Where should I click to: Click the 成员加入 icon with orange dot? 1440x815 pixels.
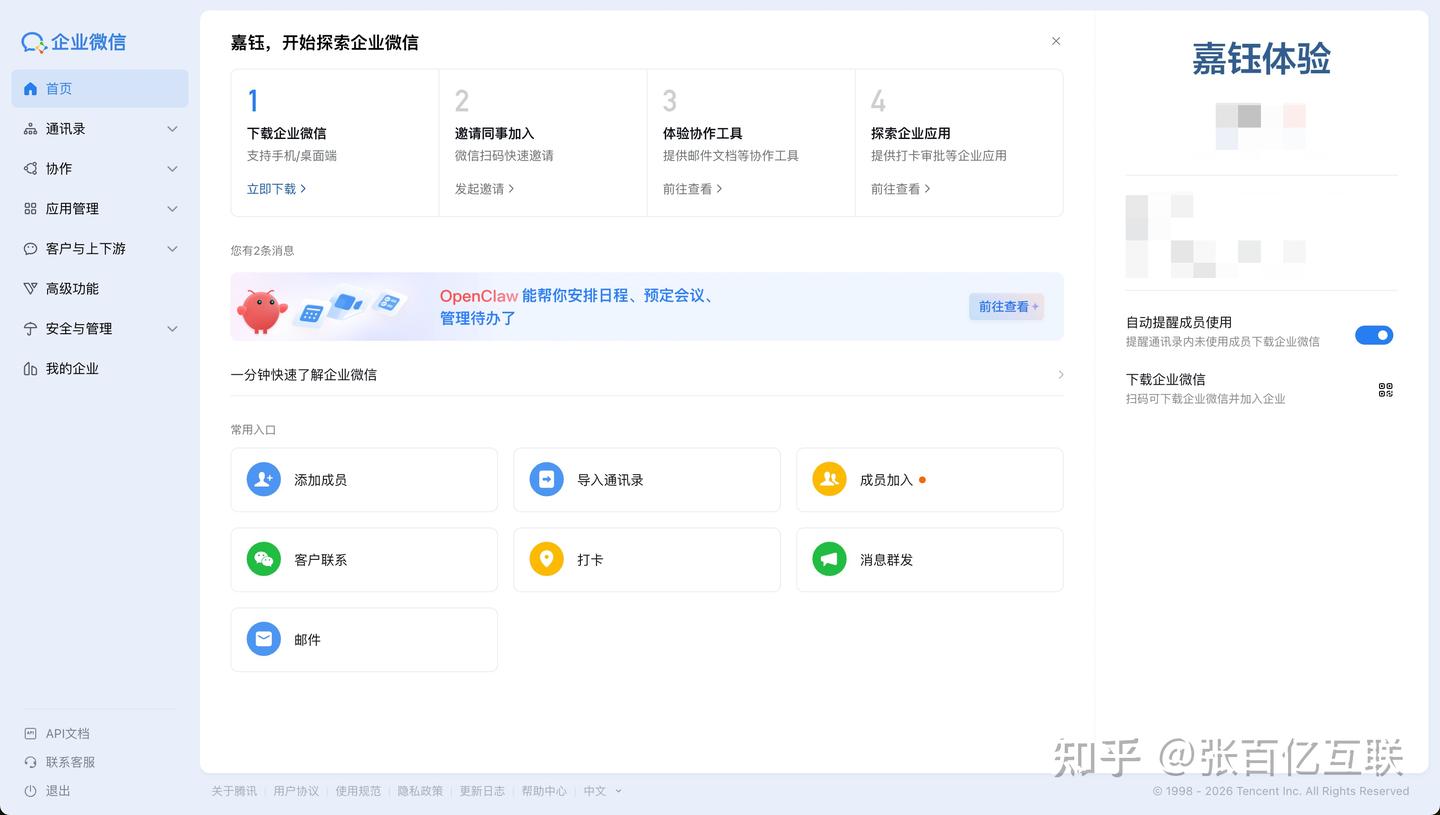829,479
